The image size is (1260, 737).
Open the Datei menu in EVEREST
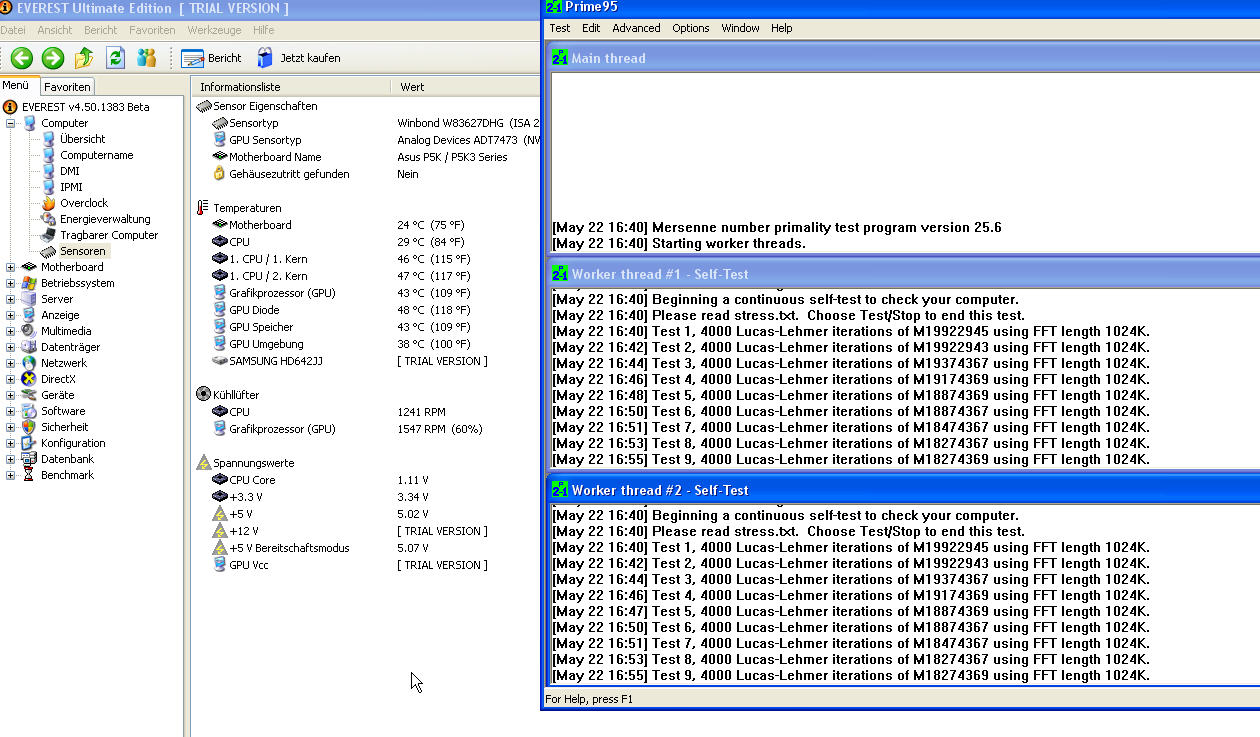[x=13, y=30]
